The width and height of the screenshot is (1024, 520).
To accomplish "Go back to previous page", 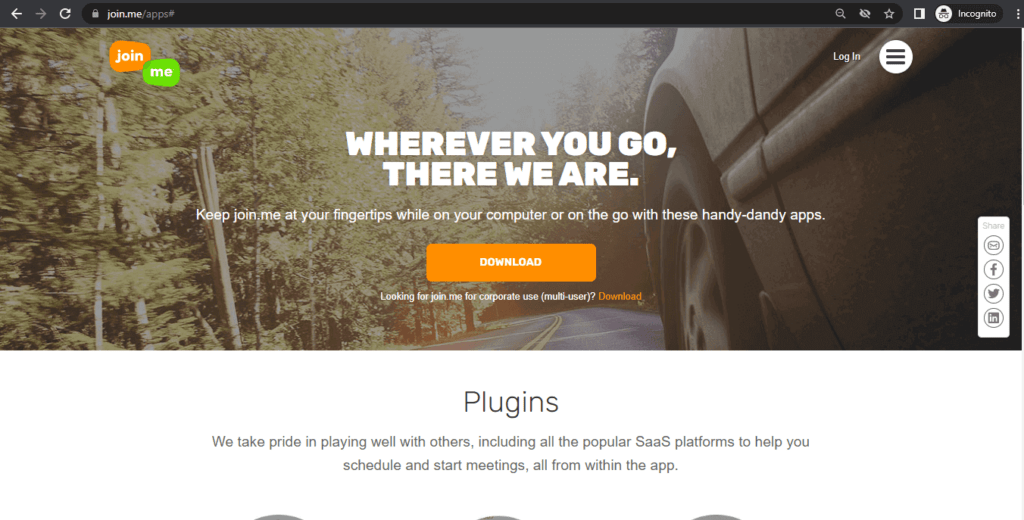I will pos(16,14).
